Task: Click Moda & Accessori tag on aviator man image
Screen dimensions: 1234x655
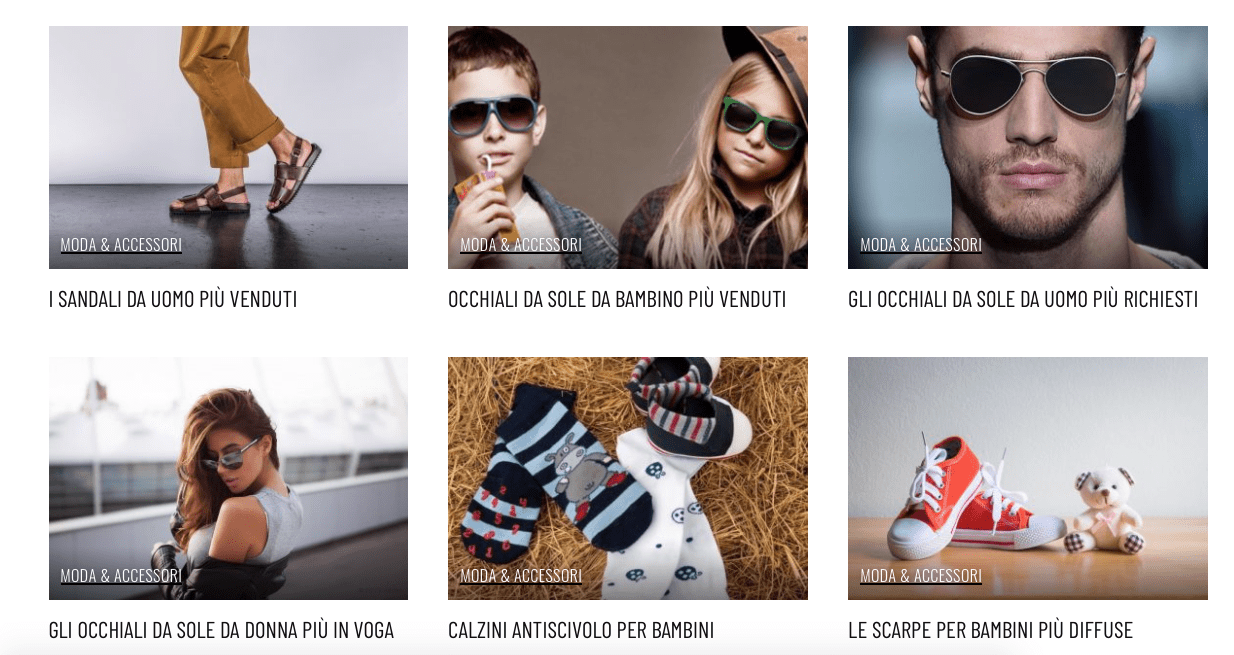Action: 921,245
